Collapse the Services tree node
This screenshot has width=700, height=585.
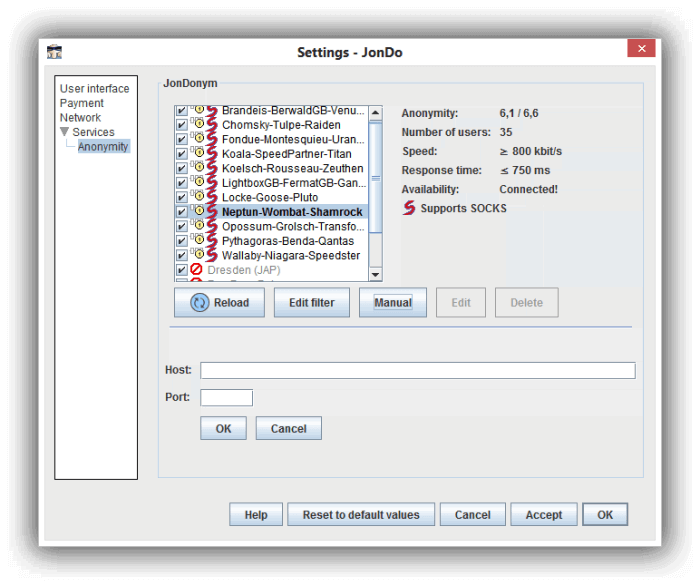pyautogui.click(x=65, y=132)
